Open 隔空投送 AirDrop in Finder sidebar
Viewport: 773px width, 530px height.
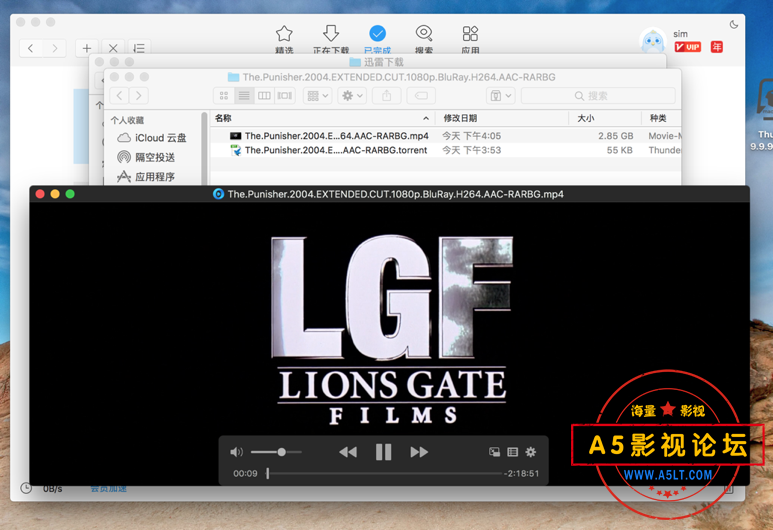(146, 157)
